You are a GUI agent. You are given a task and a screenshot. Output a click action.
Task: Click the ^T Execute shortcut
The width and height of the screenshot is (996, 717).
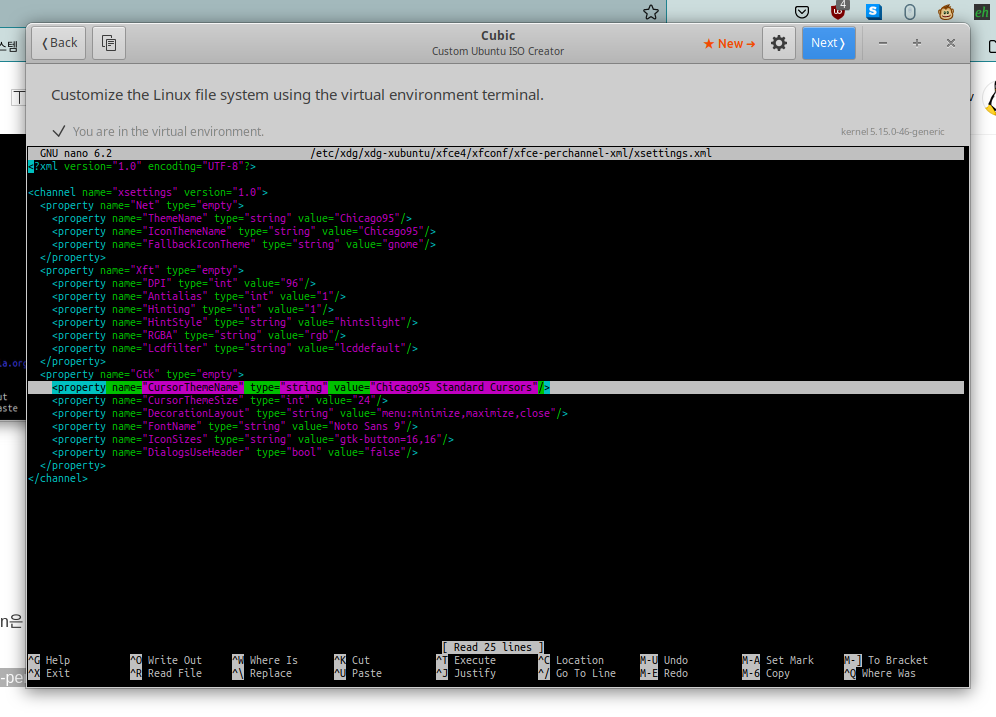(466, 660)
